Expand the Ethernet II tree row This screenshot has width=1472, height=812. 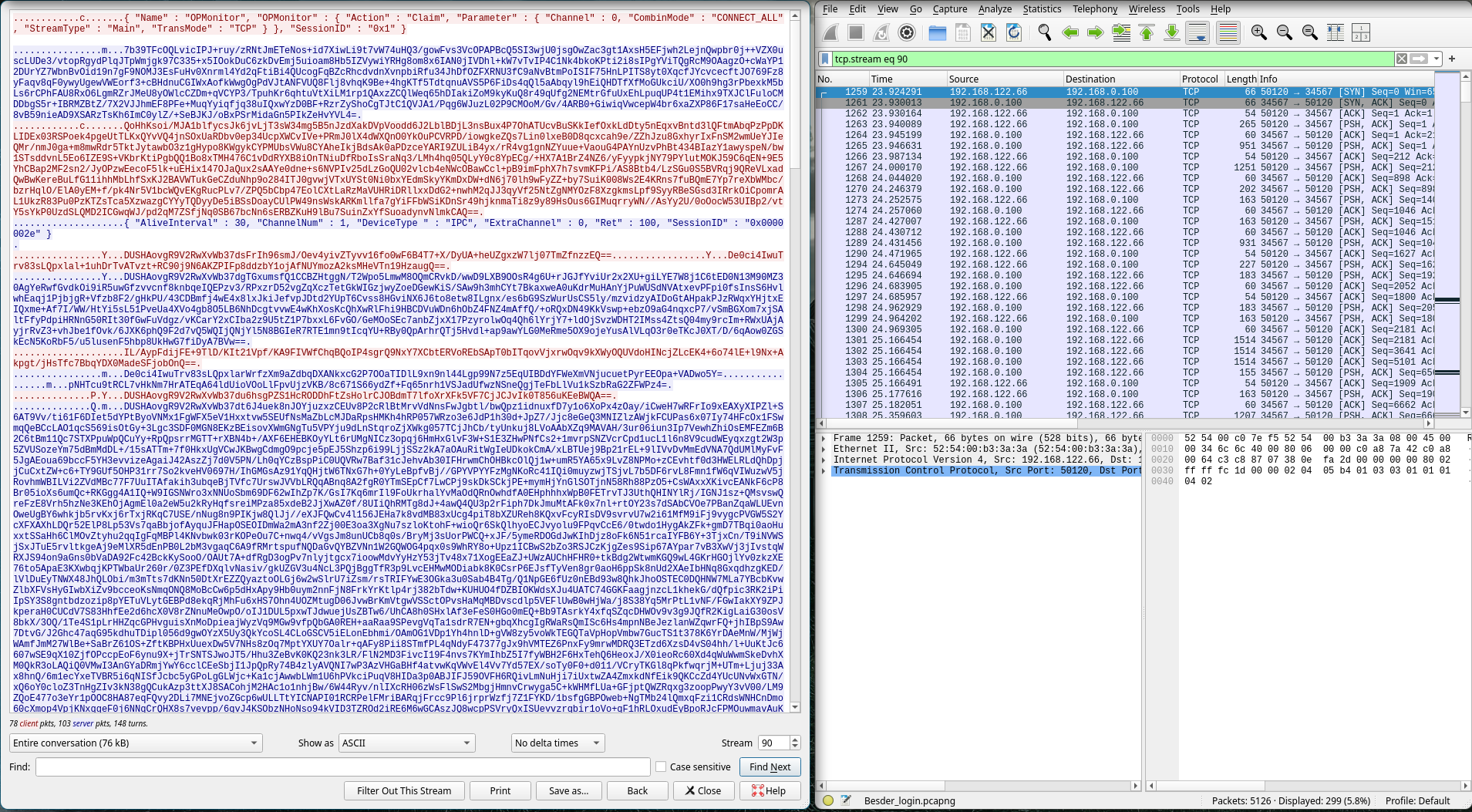click(824, 449)
